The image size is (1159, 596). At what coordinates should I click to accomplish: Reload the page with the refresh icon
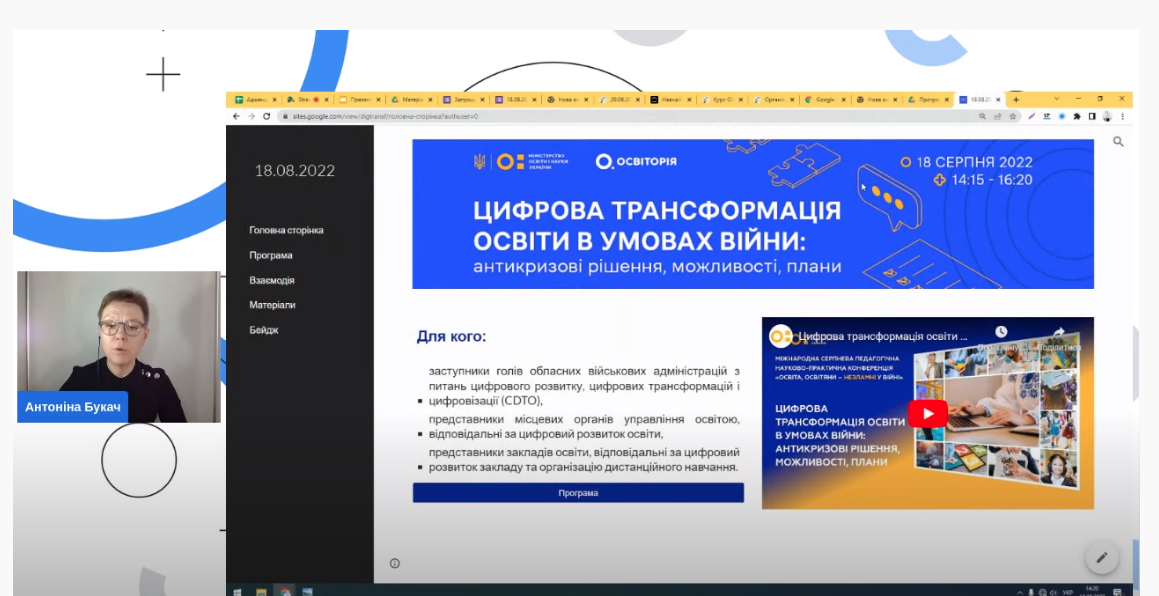(x=266, y=116)
